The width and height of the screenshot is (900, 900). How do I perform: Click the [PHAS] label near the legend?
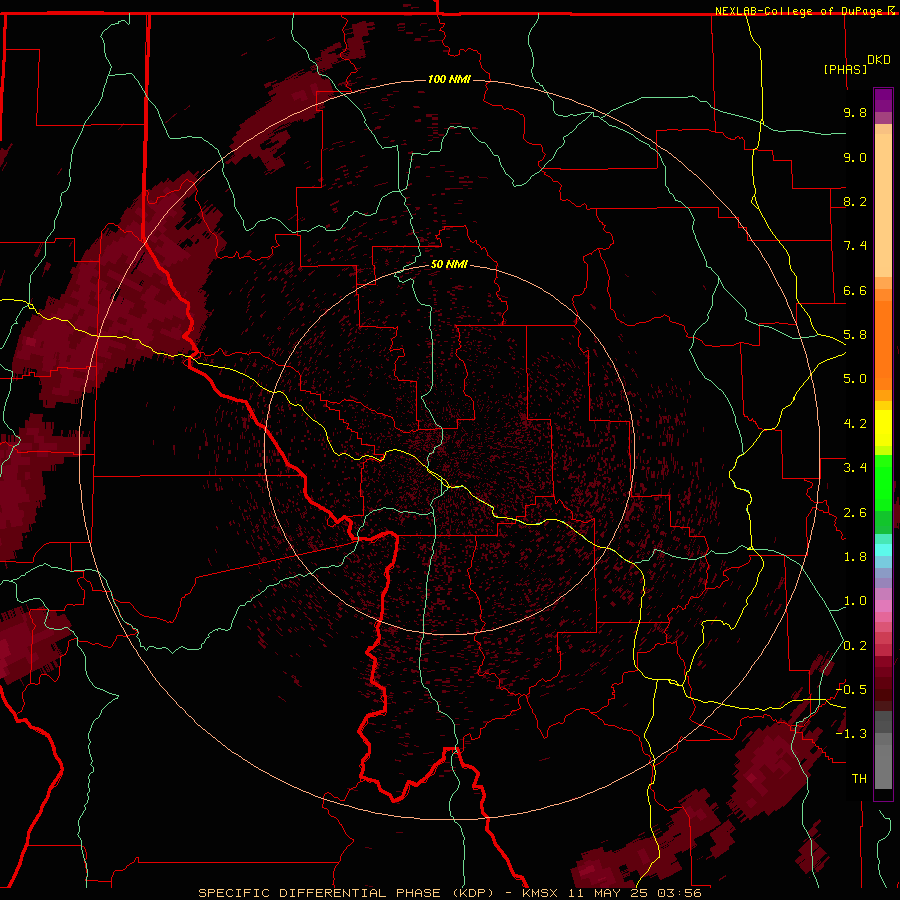point(845,69)
